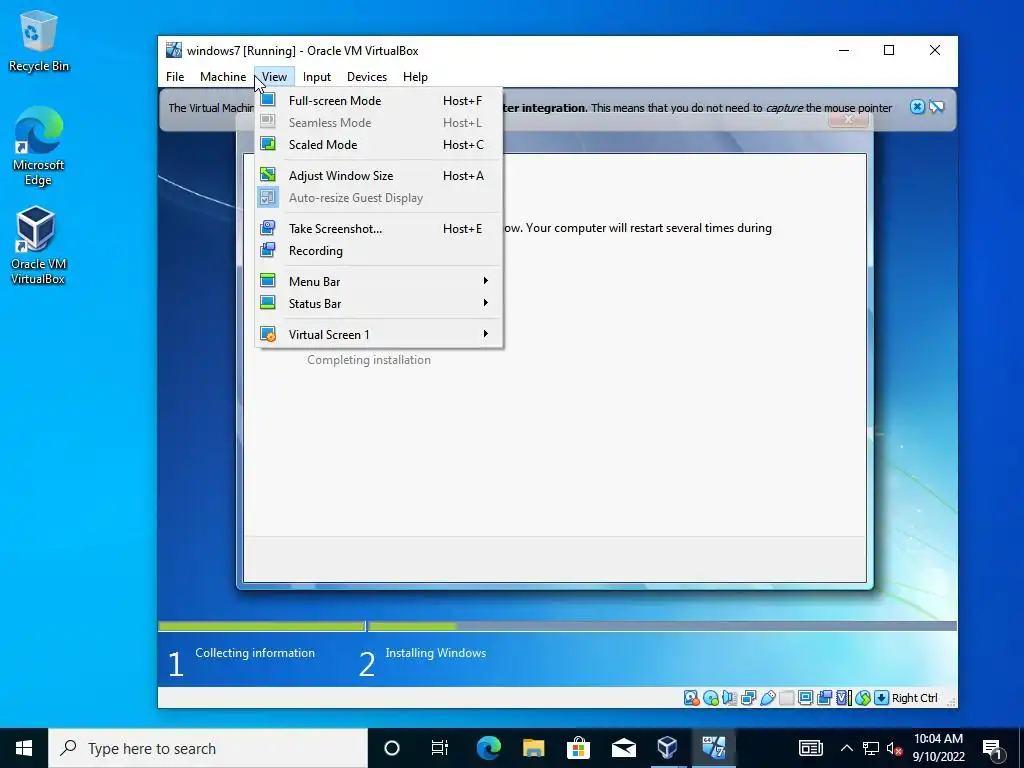Expand the Status Bar submenu arrow
1024x768 pixels.
point(485,303)
